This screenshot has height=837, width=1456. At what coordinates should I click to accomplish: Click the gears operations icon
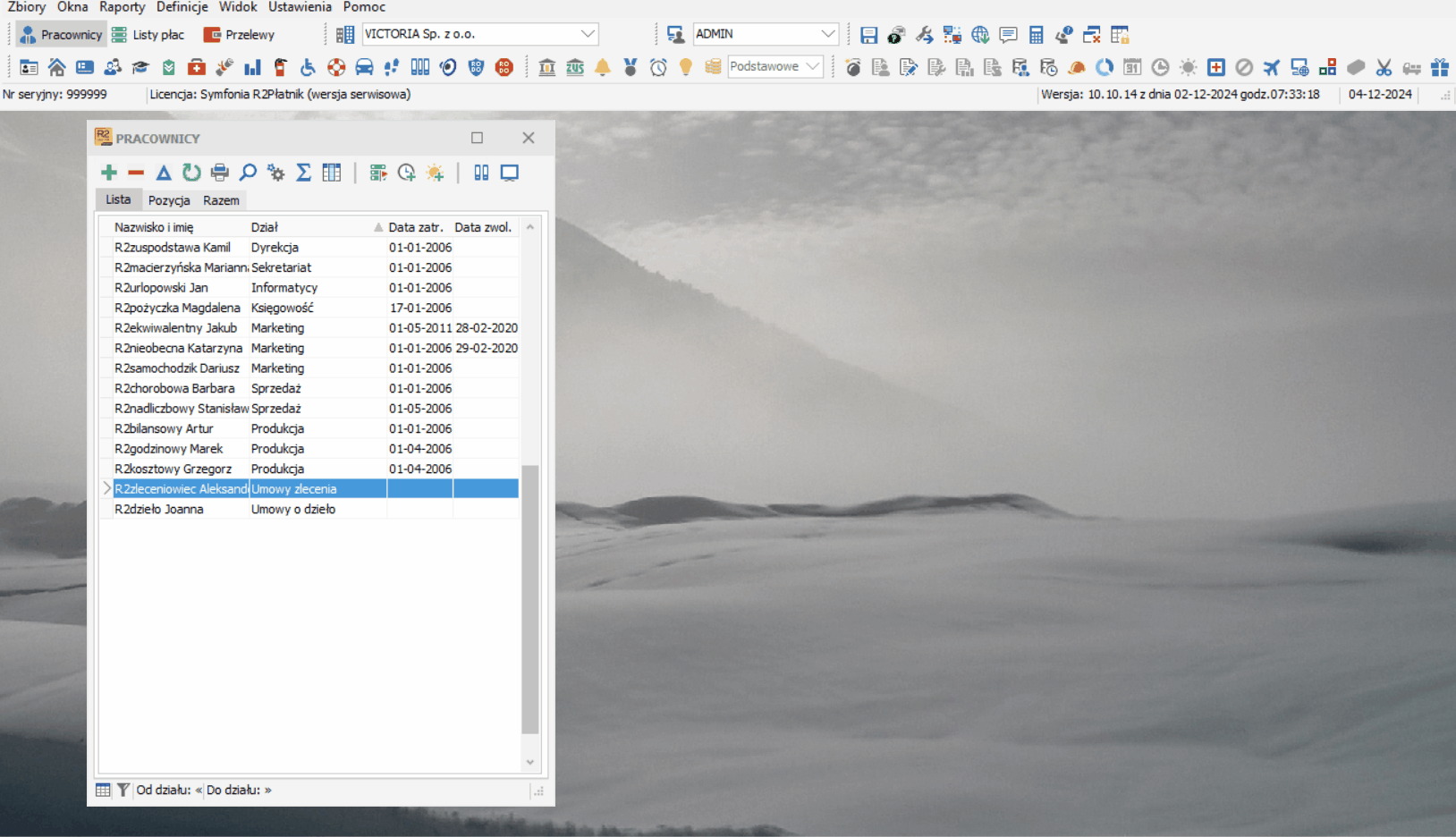pyautogui.click(x=276, y=173)
